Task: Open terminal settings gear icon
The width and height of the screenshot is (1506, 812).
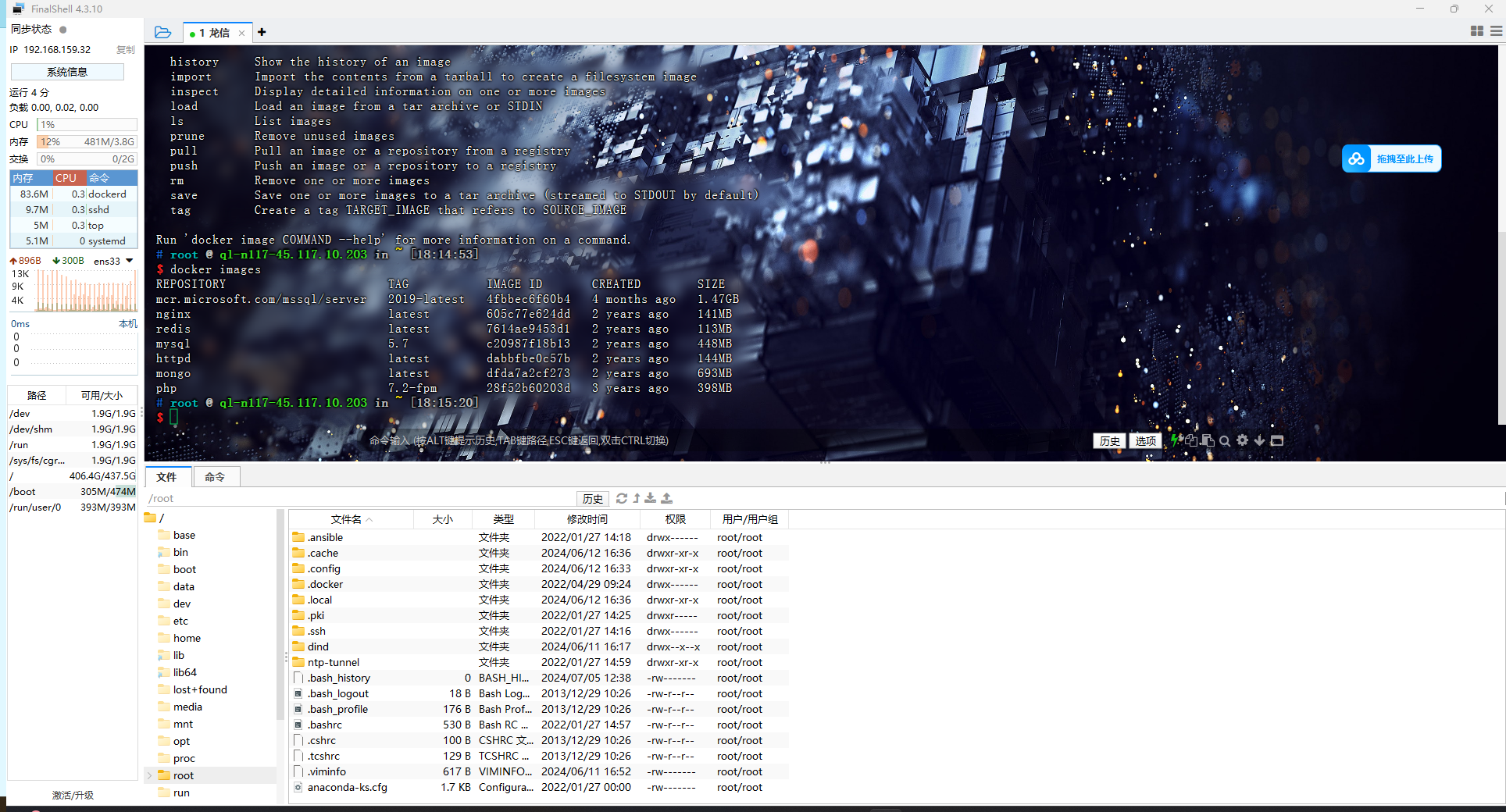Action: [1242, 440]
